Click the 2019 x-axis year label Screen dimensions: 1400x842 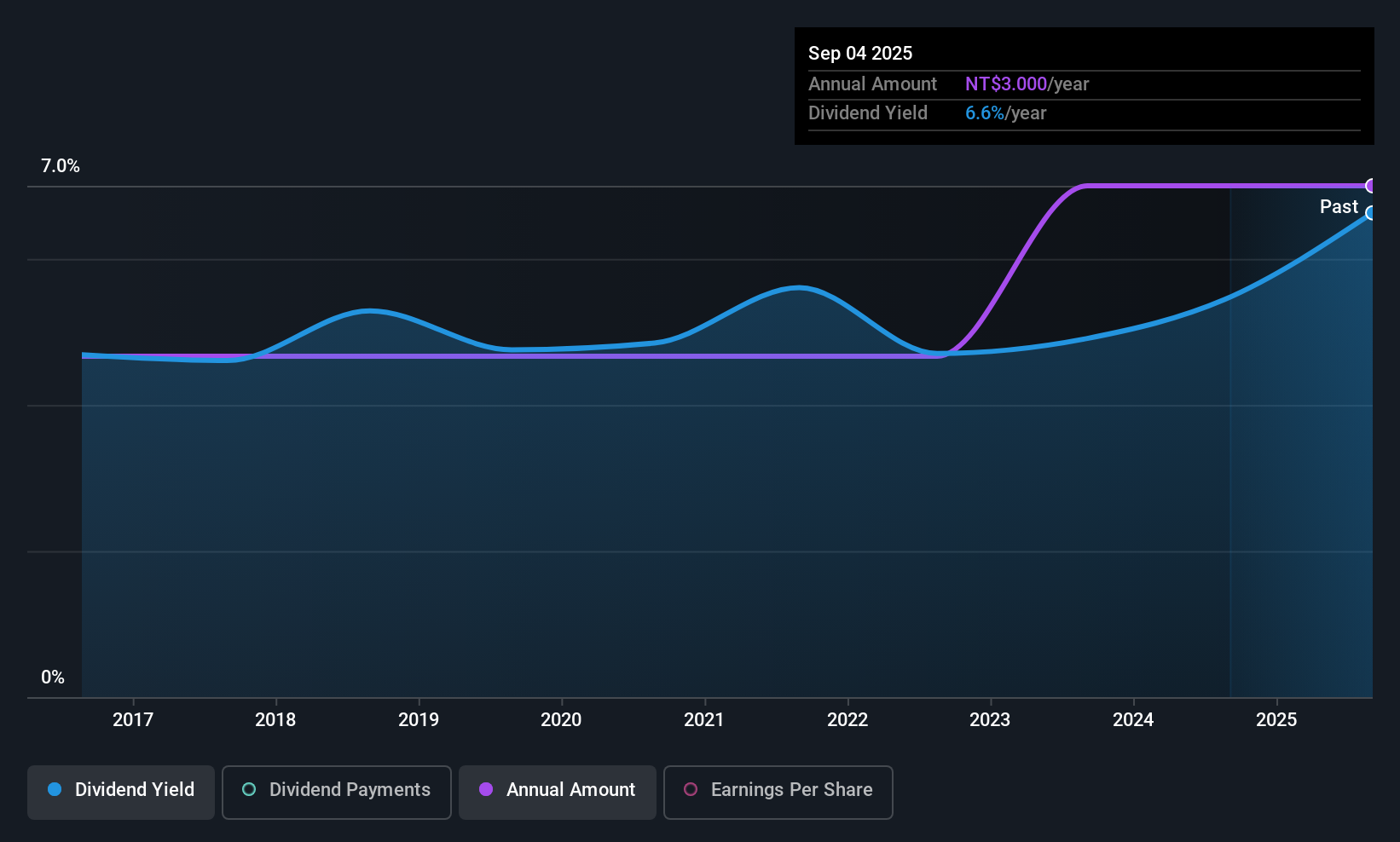(x=419, y=720)
